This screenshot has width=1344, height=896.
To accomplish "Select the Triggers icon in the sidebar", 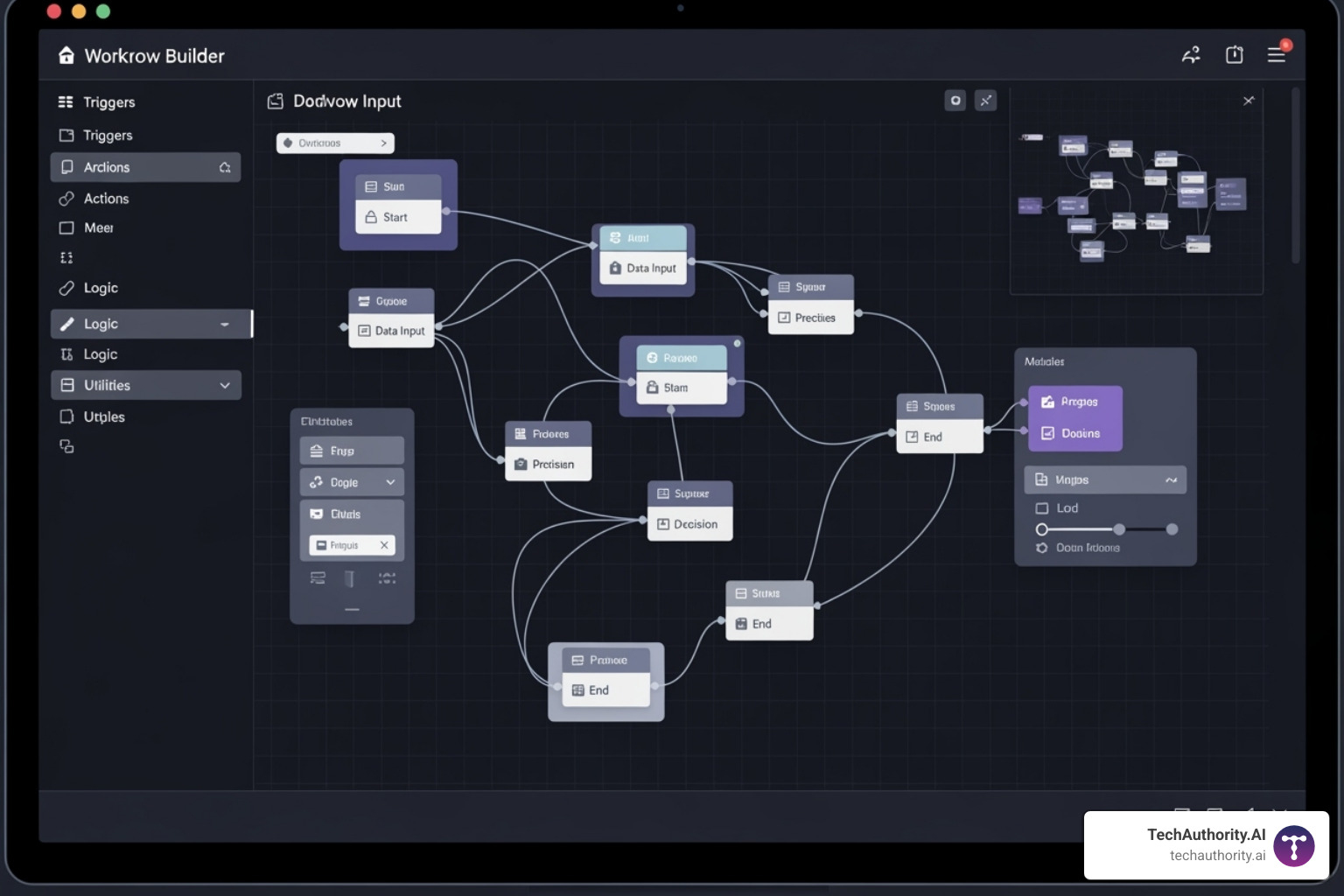I will point(66,101).
